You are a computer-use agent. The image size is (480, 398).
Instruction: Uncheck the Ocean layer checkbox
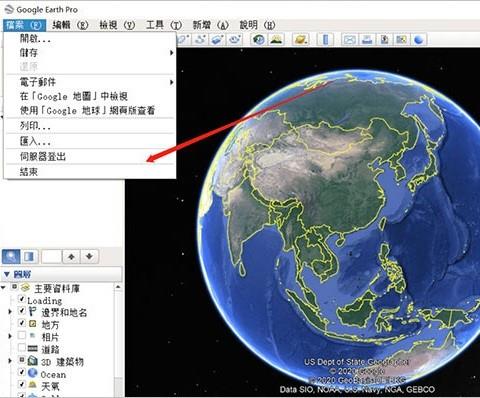[22, 372]
